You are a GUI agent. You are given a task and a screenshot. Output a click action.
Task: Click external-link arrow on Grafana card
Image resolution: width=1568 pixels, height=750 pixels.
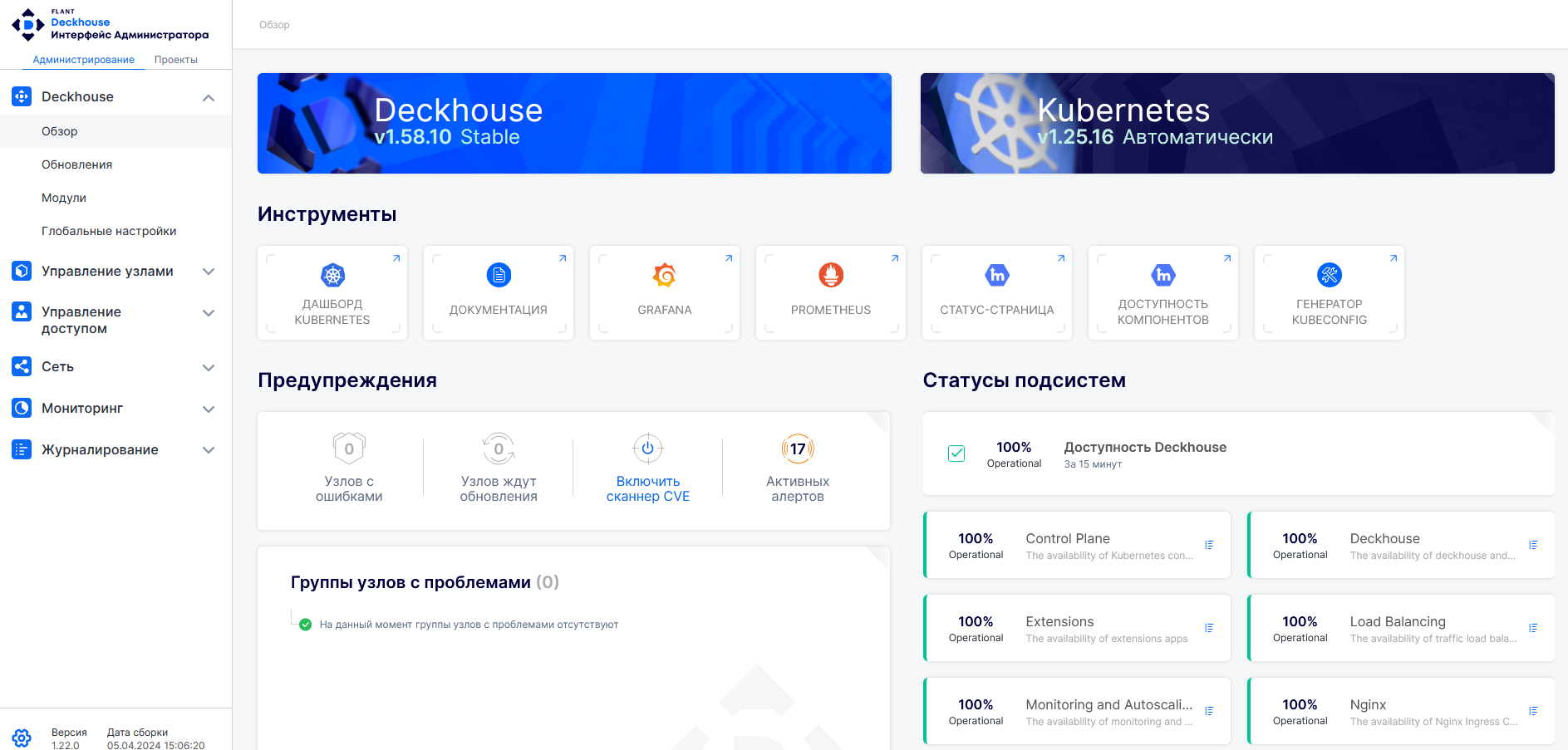(x=729, y=258)
